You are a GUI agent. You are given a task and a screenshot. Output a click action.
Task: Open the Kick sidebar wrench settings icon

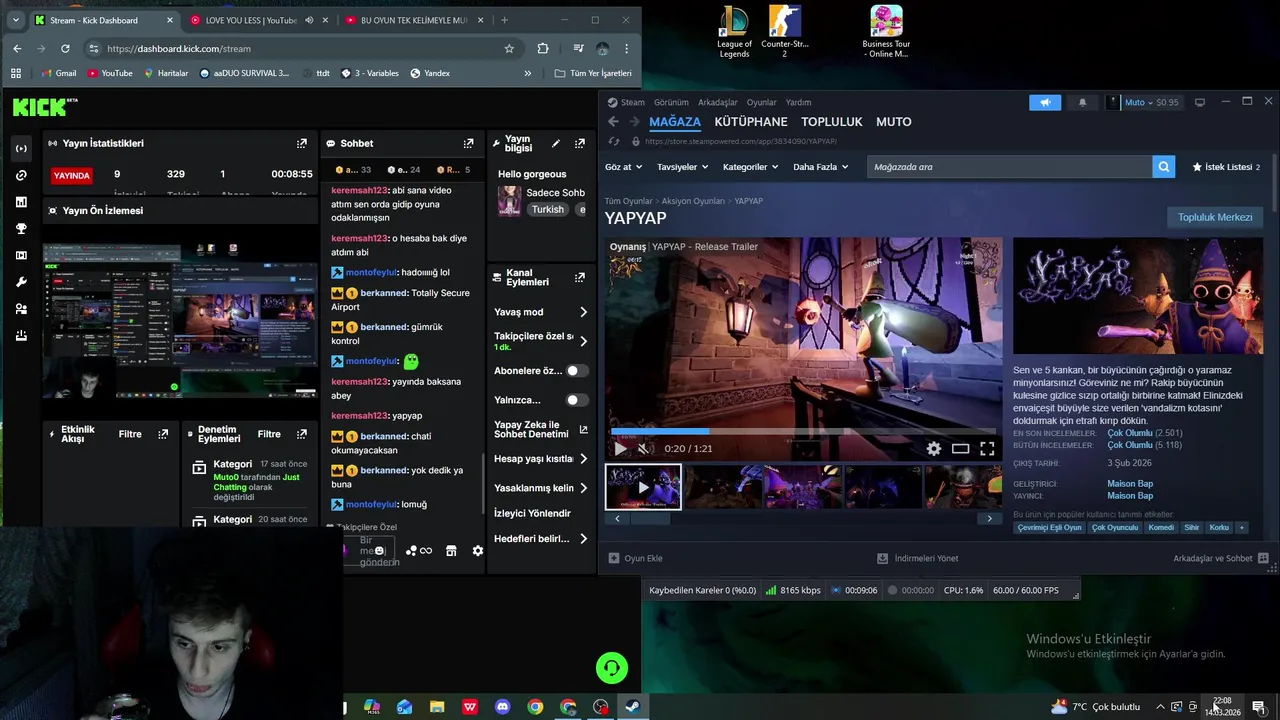pos(21,282)
